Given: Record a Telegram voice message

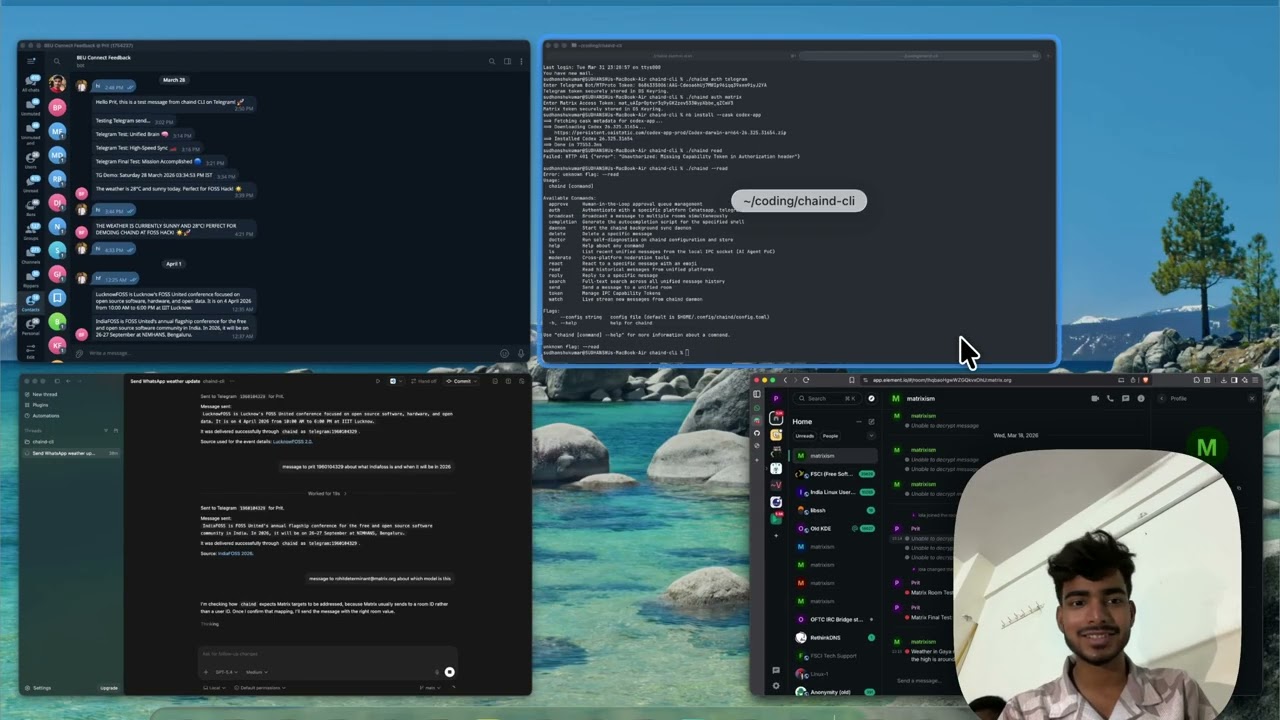Looking at the screenshot, I should click(520, 353).
